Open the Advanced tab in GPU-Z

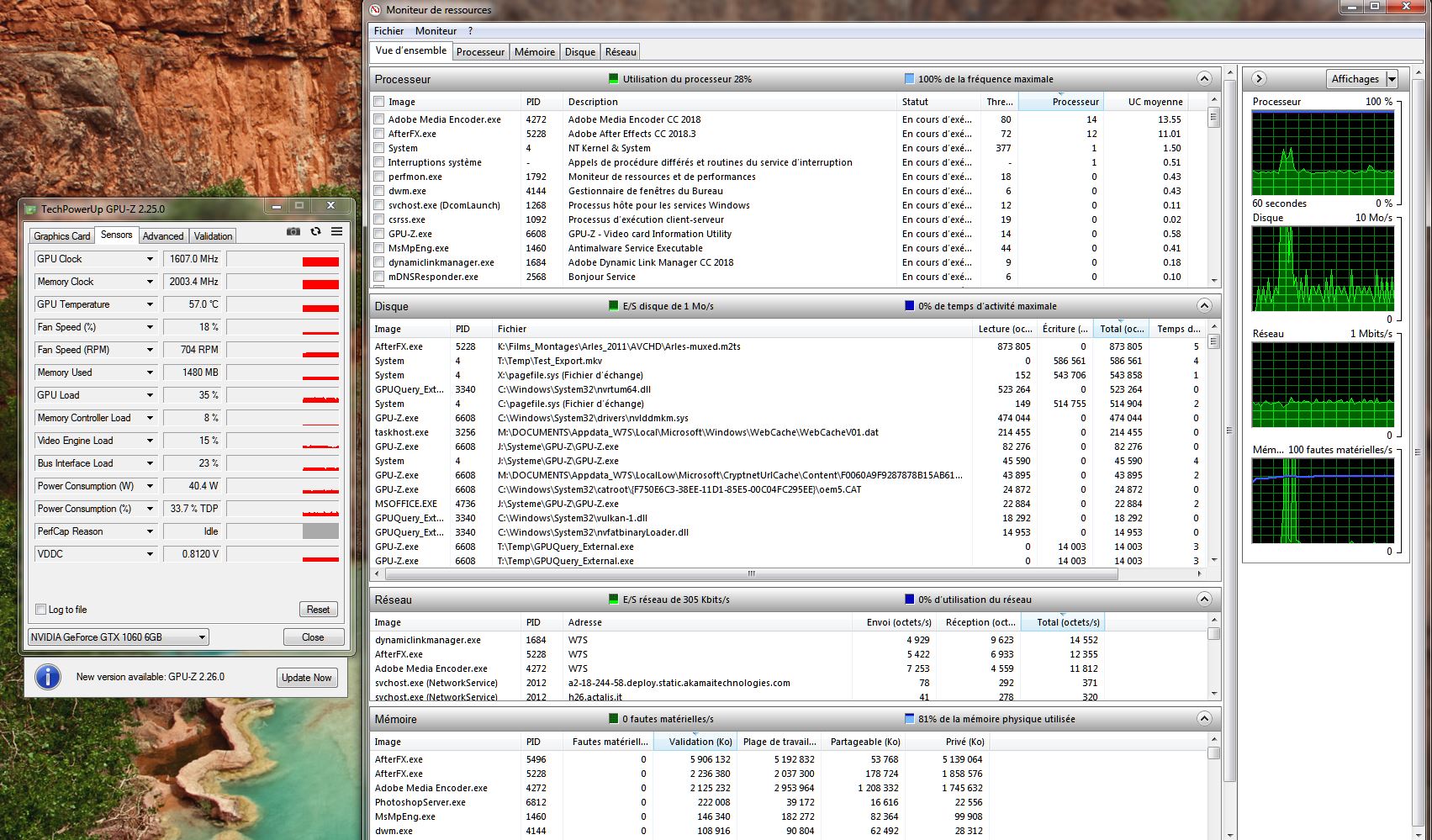point(163,236)
